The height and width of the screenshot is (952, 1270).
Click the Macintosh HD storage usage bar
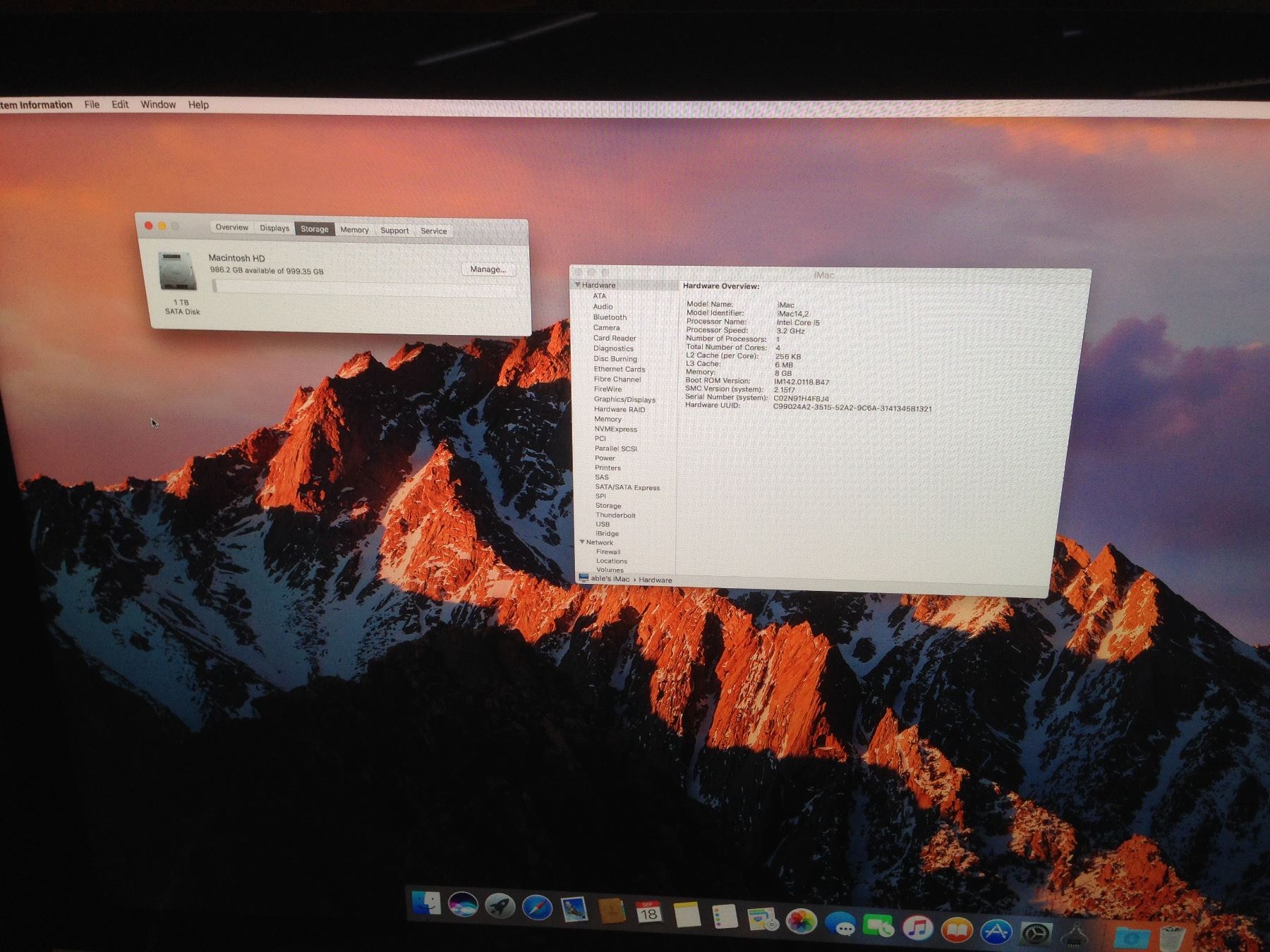tap(364, 286)
